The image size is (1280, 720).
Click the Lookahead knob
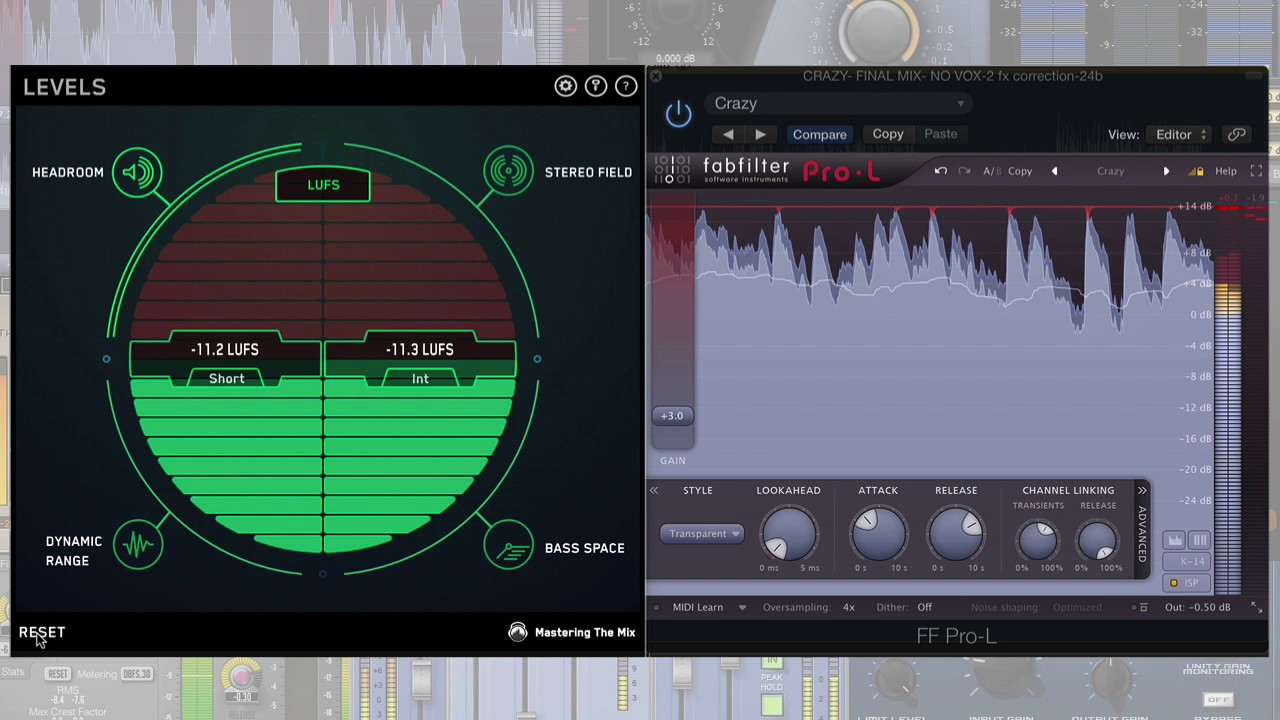pyautogui.click(x=788, y=534)
